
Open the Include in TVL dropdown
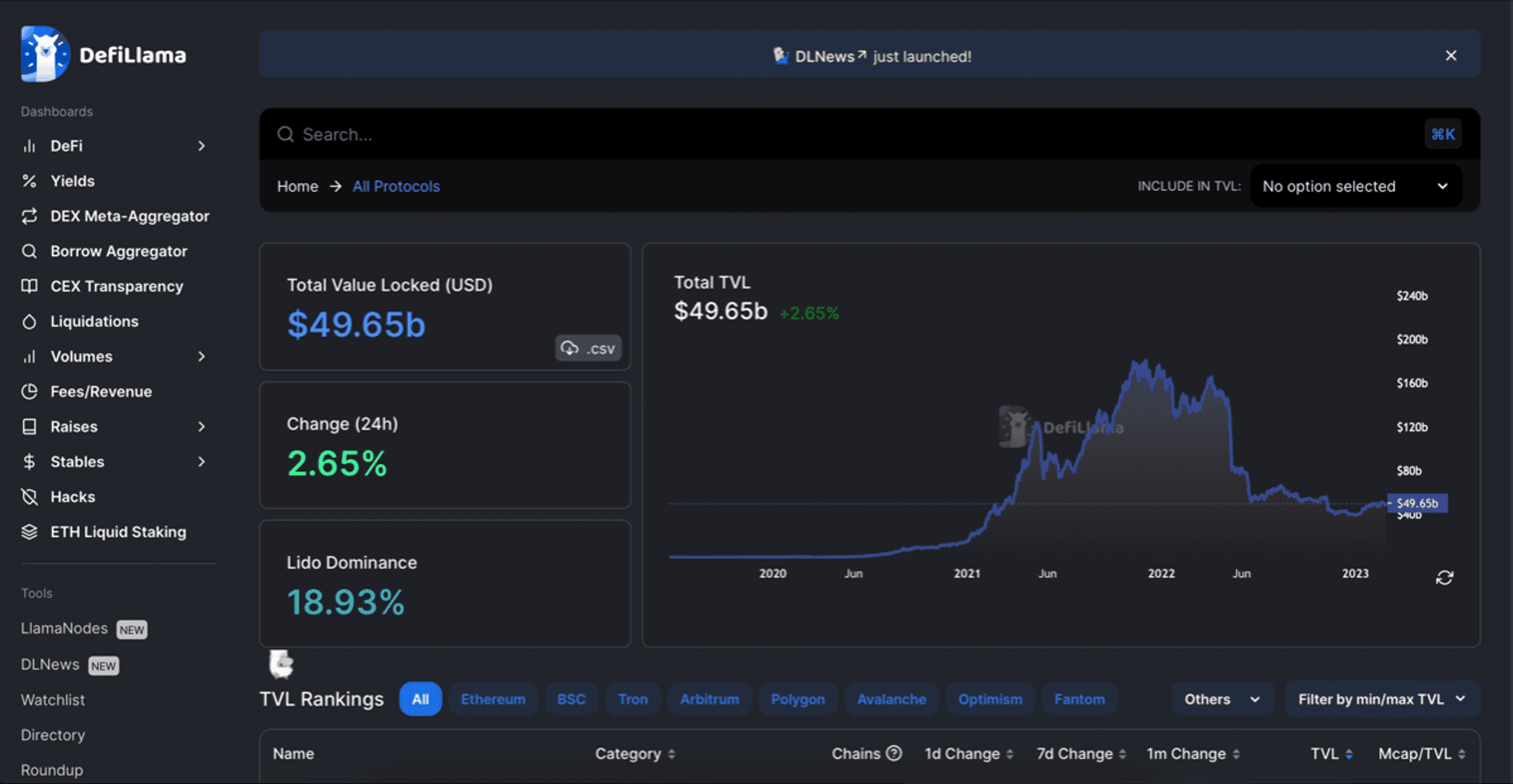(1356, 186)
